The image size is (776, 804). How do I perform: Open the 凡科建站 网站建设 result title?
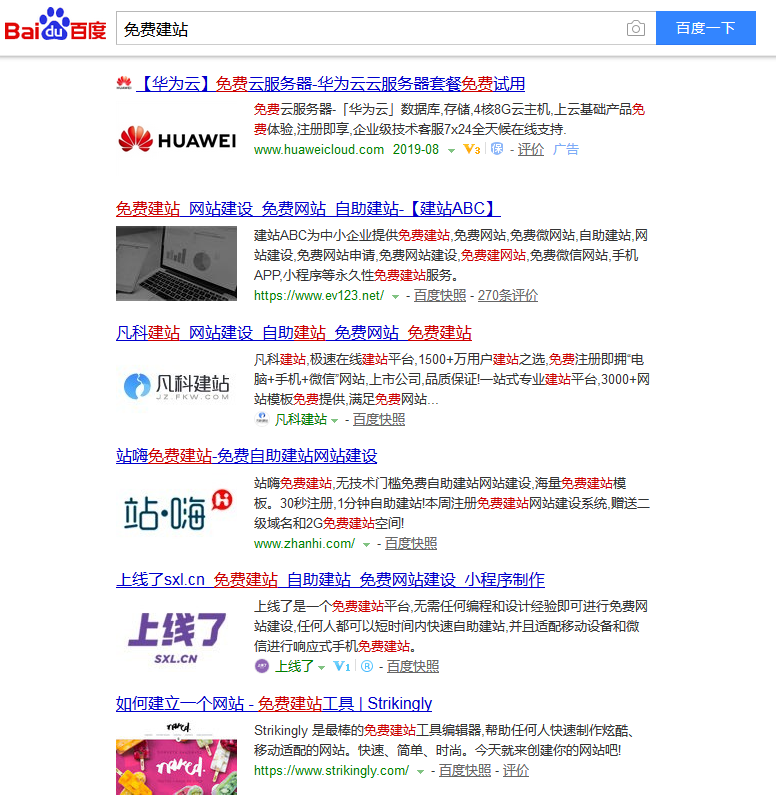tap(293, 333)
